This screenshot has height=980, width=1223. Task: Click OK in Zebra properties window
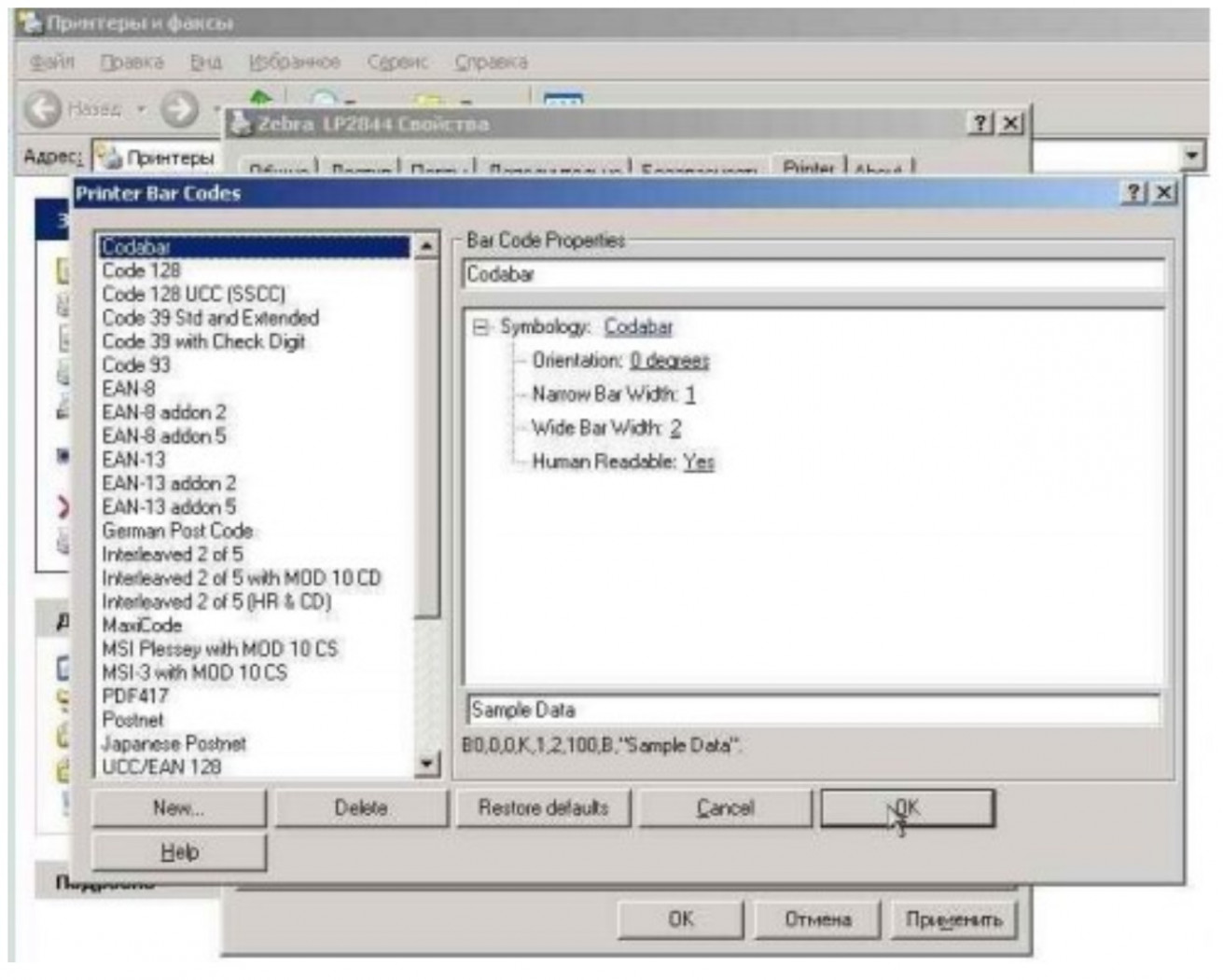[681, 919]
